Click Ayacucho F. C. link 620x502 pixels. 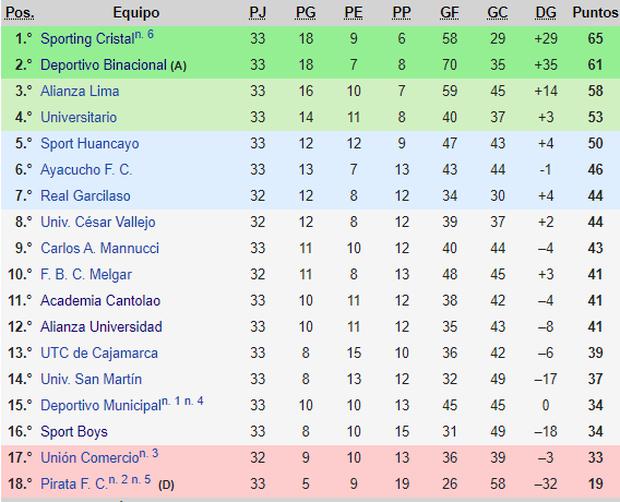(x=86, y=170)
